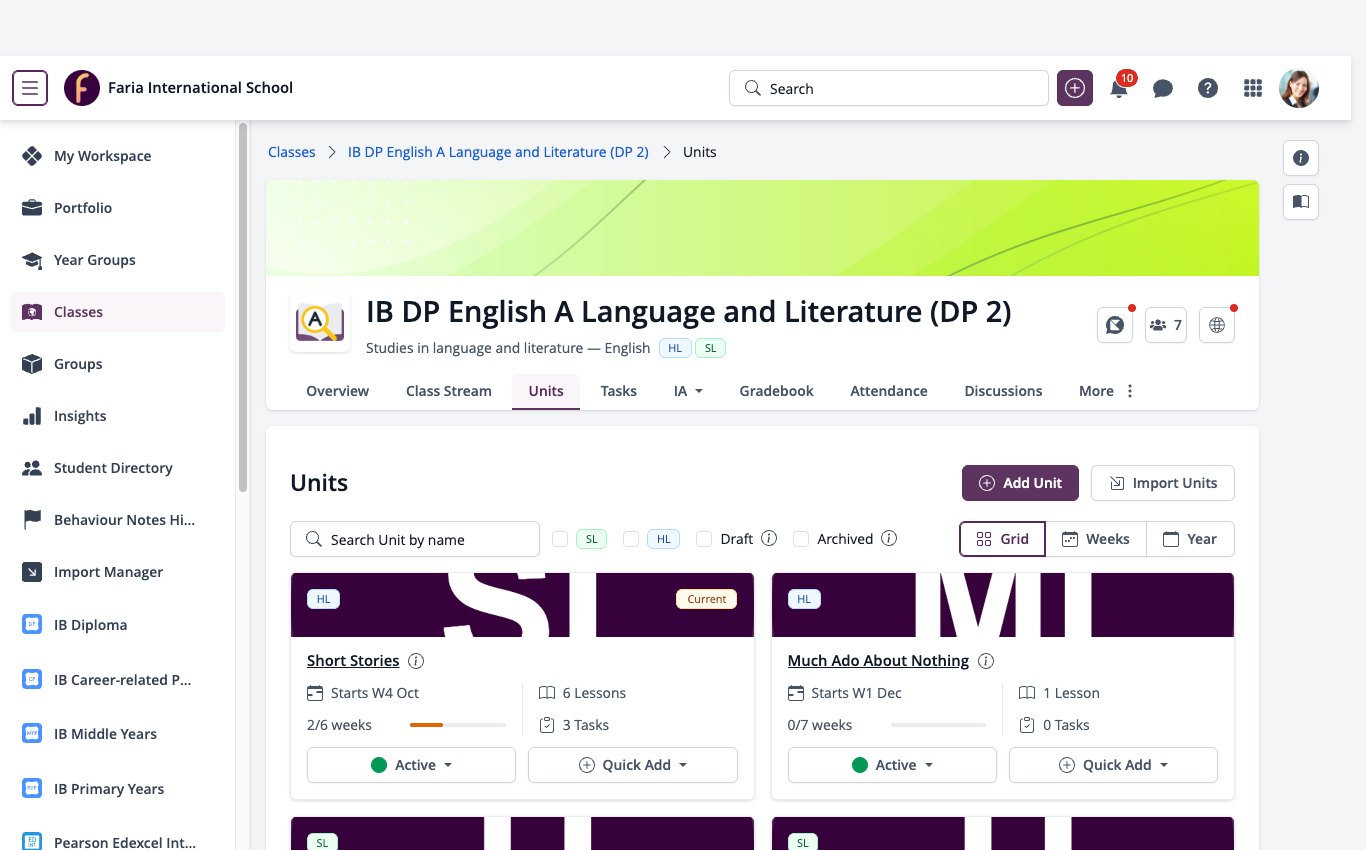
Task: Open class members icon showing 7
Action: (1166, 325)
